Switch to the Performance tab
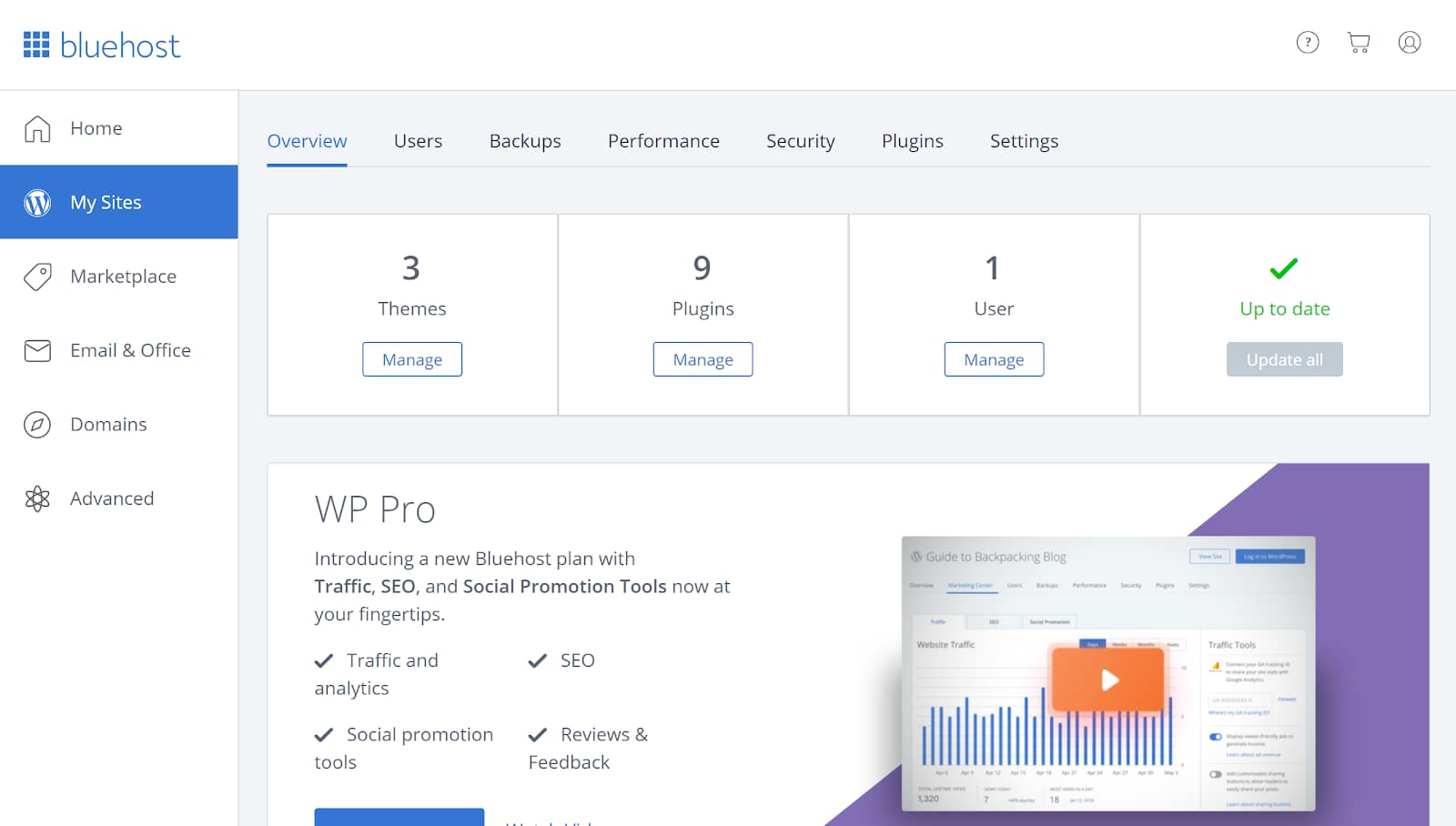1456x826 pixels. point(663,141)
